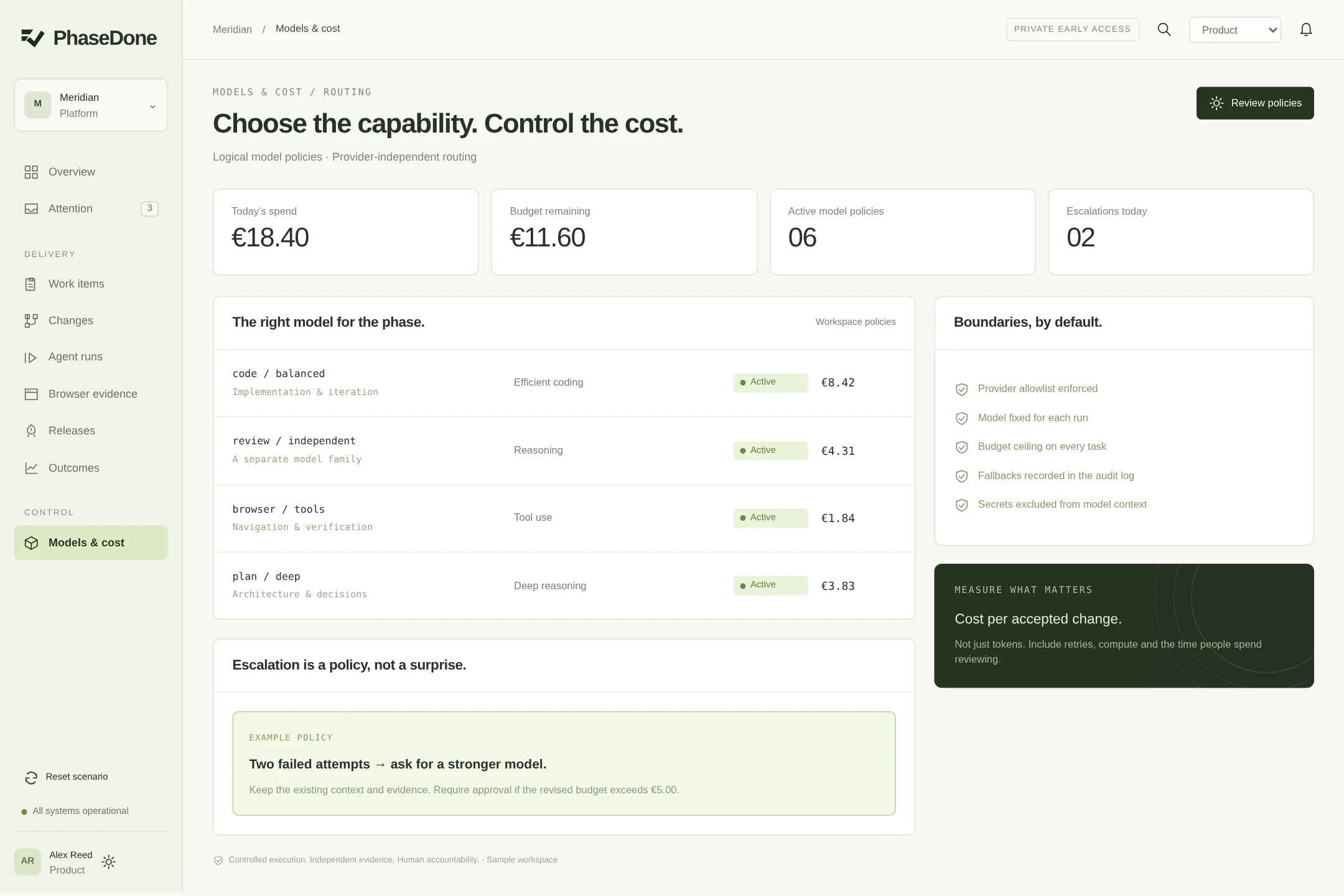Click the Reset scenario refresh icon
The width and height of the screenshot is (1344, 896).
pos(31,778)
